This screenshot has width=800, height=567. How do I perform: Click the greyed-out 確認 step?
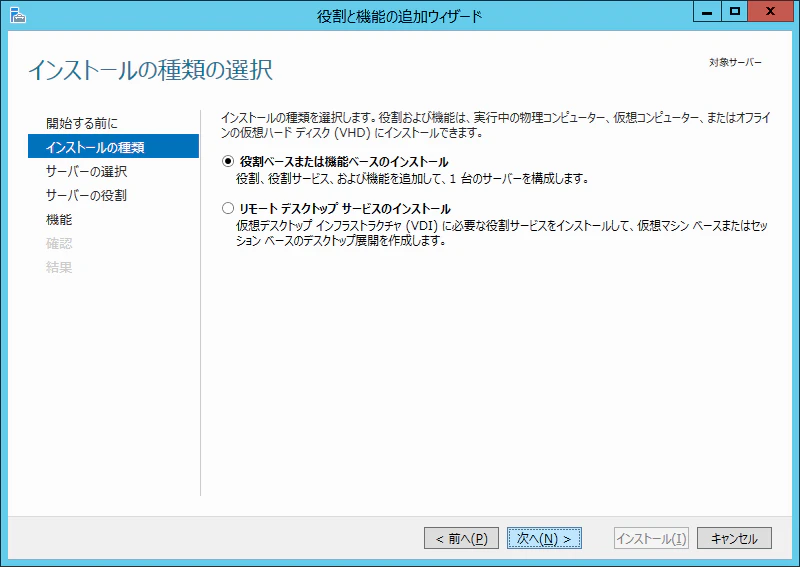click(x=59, y=243)
